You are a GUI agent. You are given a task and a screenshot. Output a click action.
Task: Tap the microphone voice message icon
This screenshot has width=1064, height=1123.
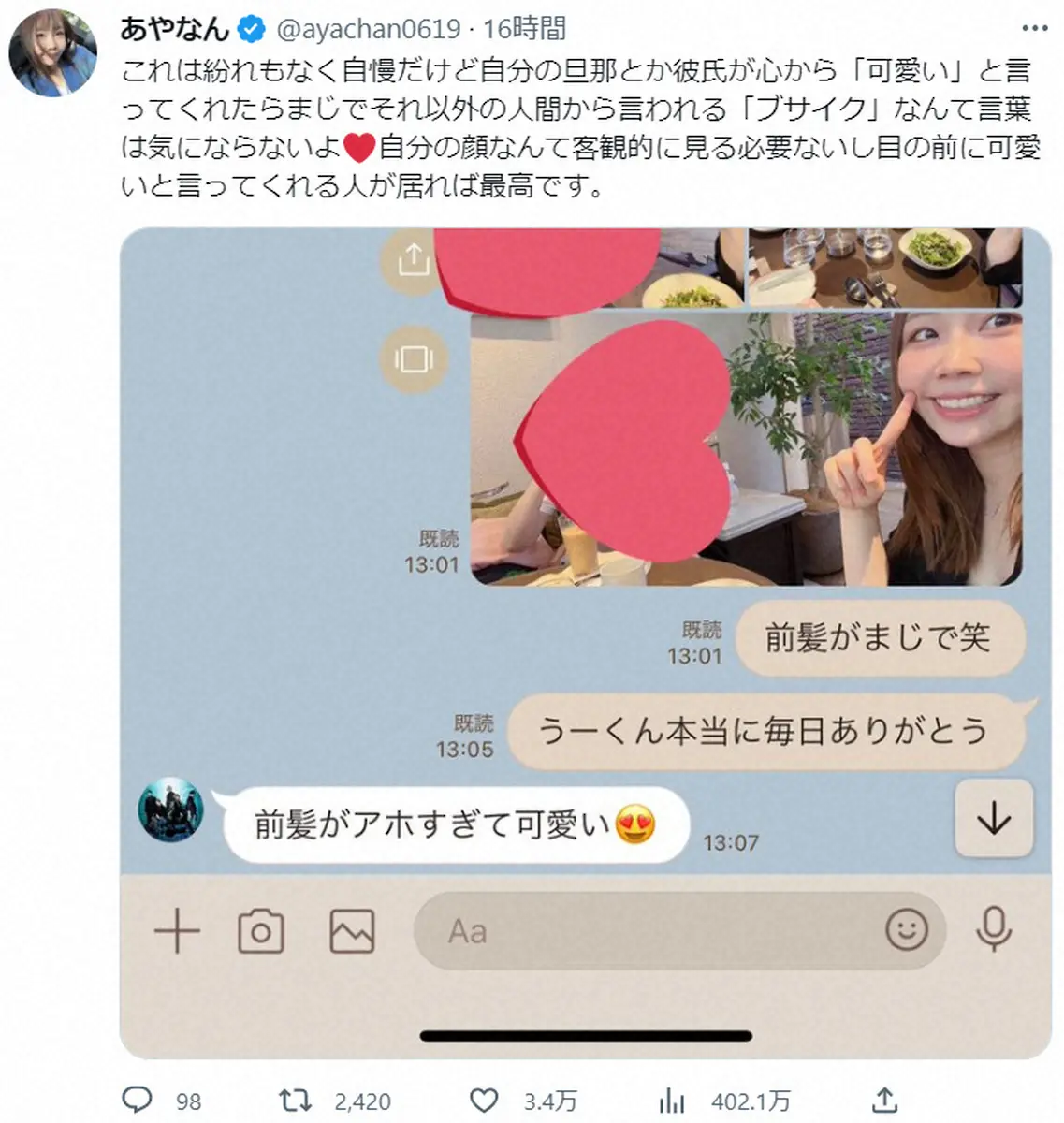(993, 930)
